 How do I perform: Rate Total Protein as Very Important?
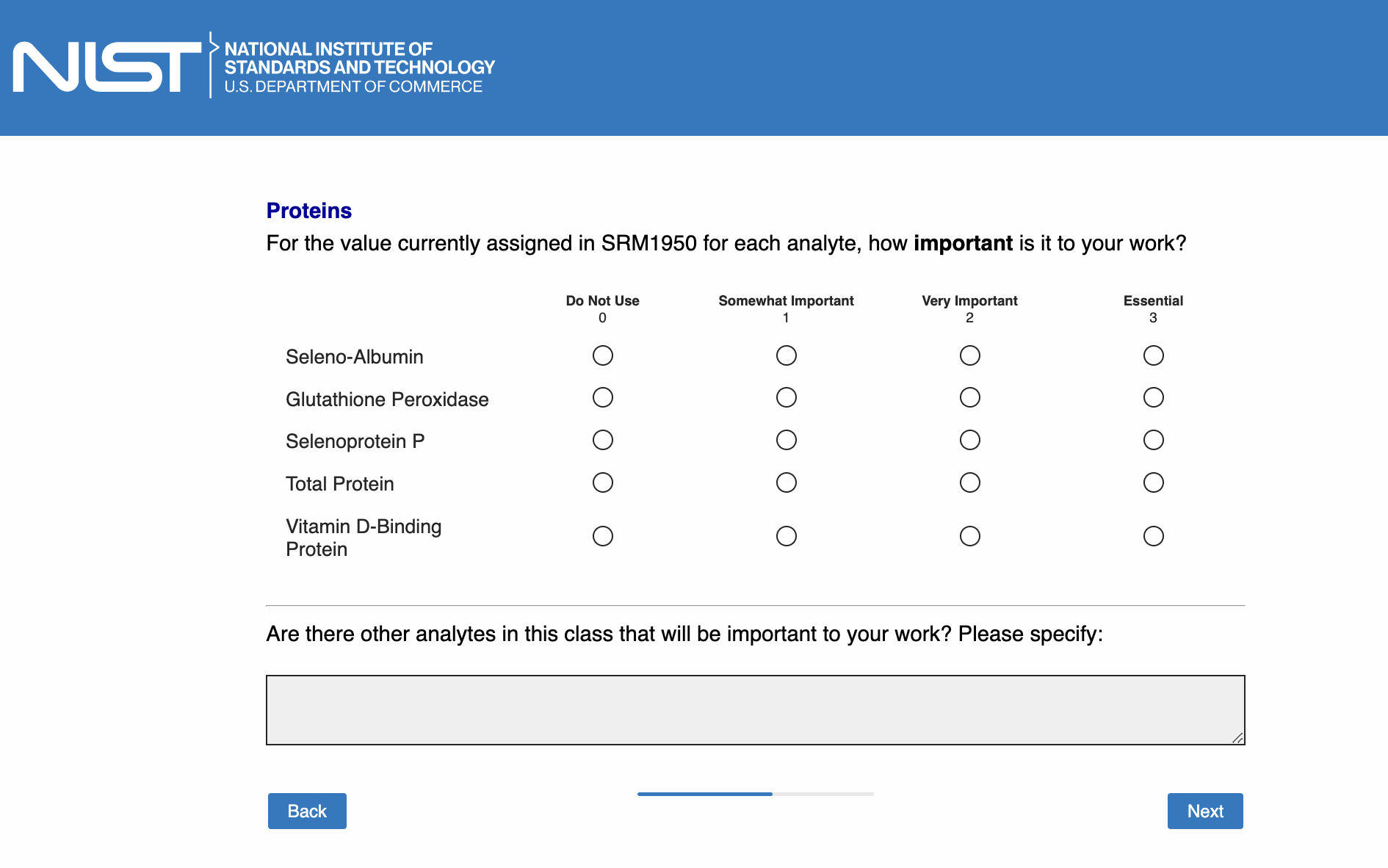click(969, 482)
